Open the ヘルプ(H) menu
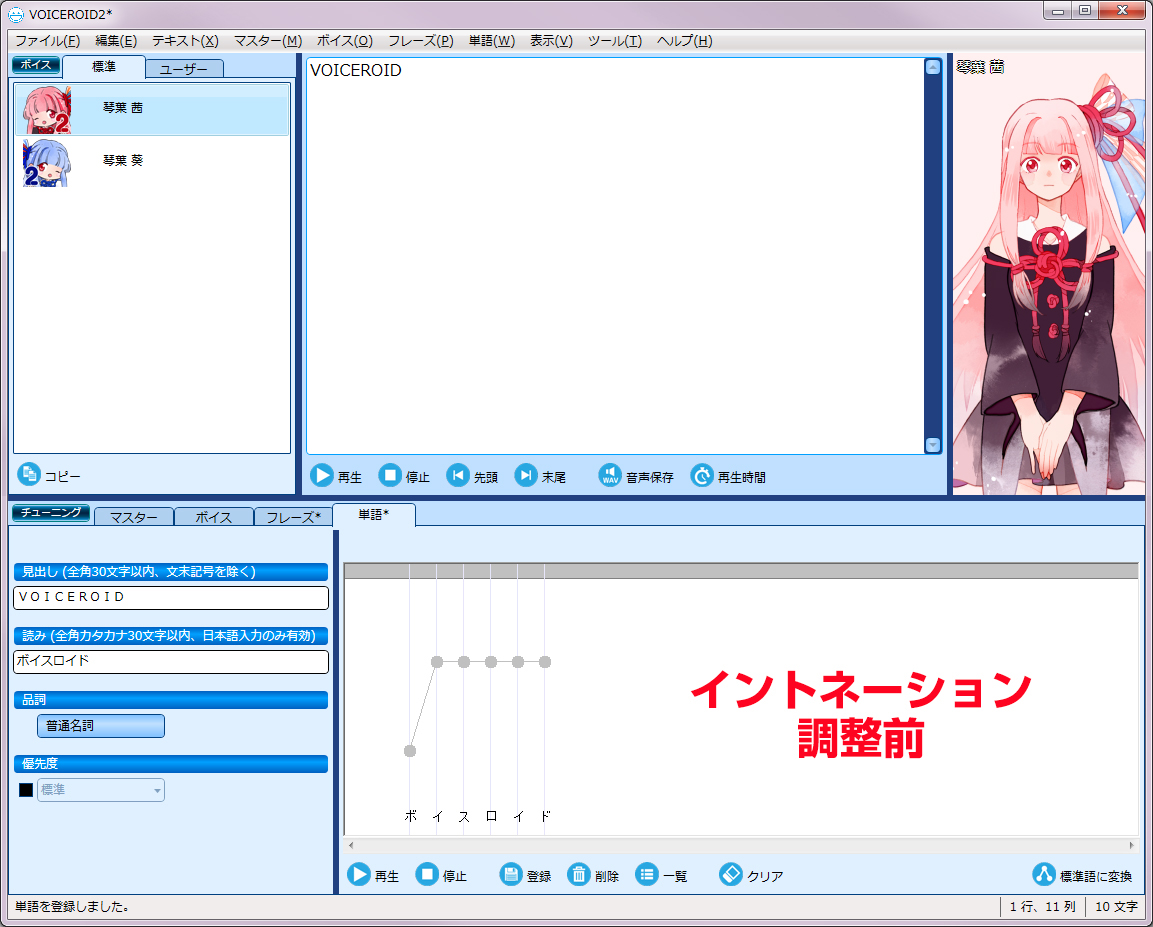Screen dimensions: 1153x927 click(x=685, y=40)
